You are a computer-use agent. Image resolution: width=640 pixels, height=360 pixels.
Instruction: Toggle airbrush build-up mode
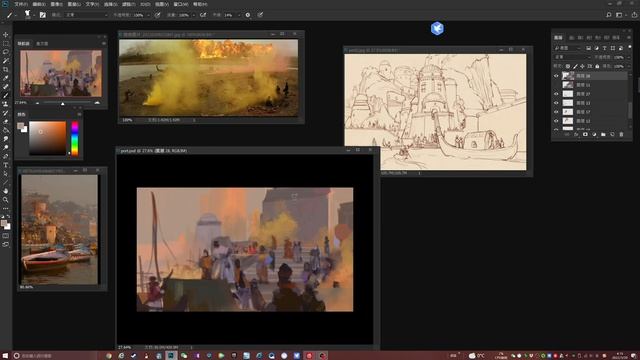click(x=203, y=15)
